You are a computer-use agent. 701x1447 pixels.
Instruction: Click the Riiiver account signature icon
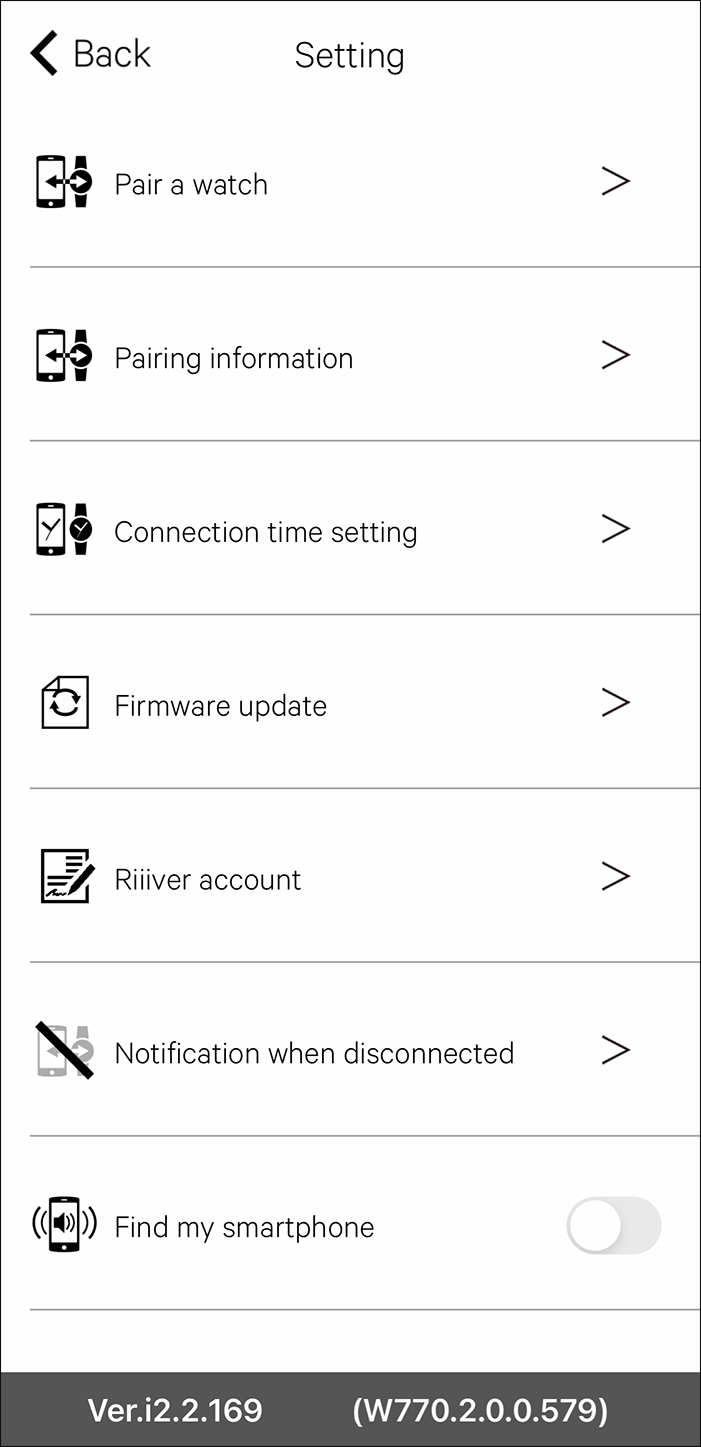coord(67,877)
